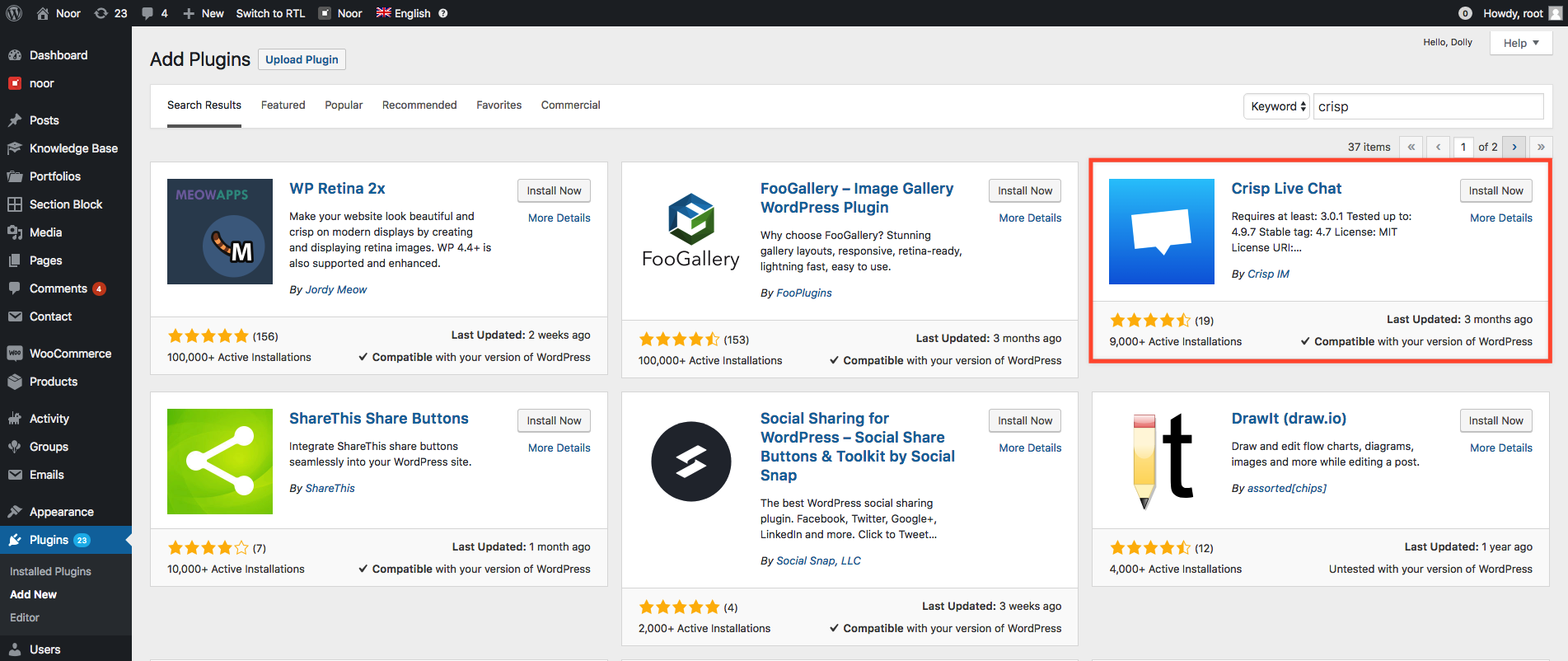This screenshot has width=1568, height=661.
Task: Open the Keyword search type dropdown
Action: click(1276, 106)
